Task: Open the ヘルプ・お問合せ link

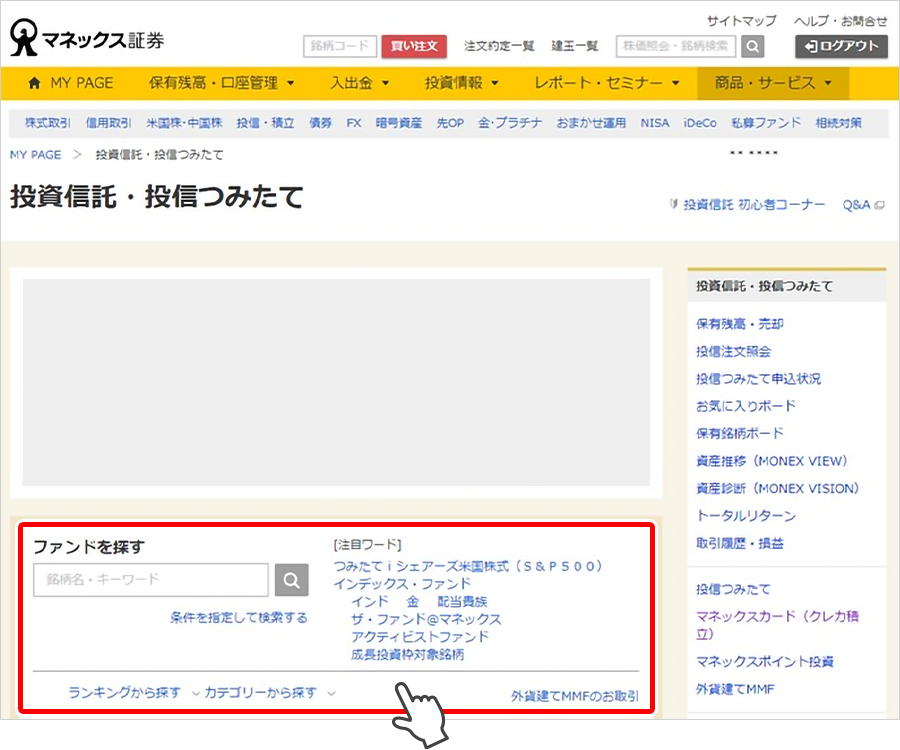Action: coord(841,21)
